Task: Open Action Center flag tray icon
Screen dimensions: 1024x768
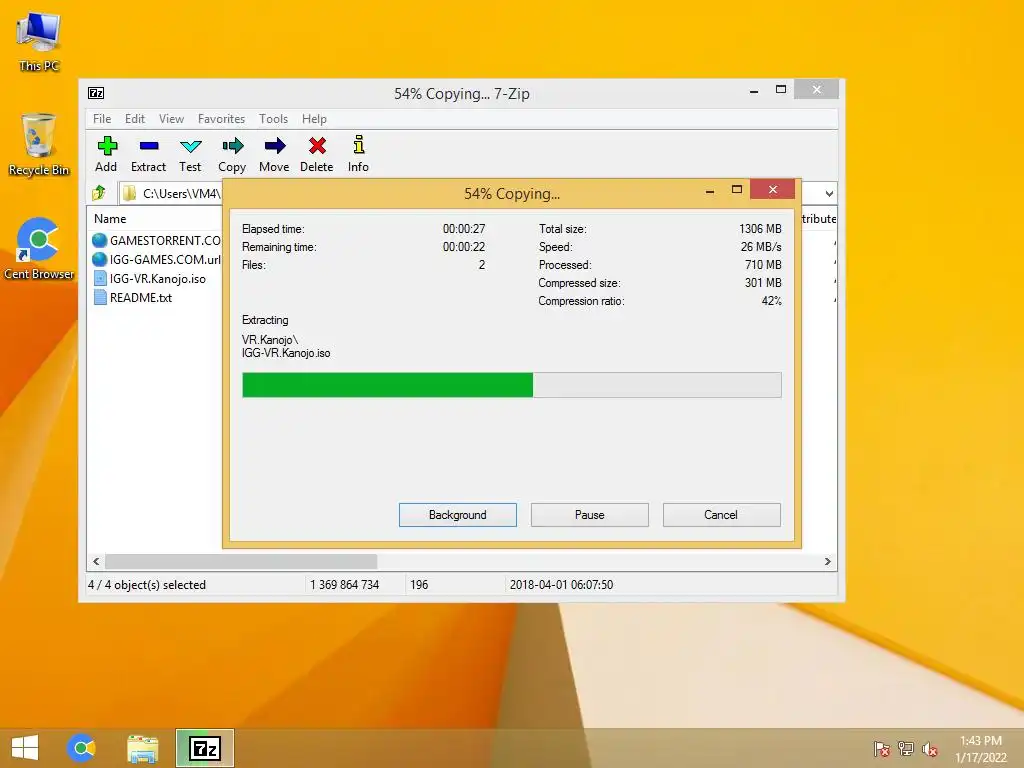Action: click(x=881, y=749)
